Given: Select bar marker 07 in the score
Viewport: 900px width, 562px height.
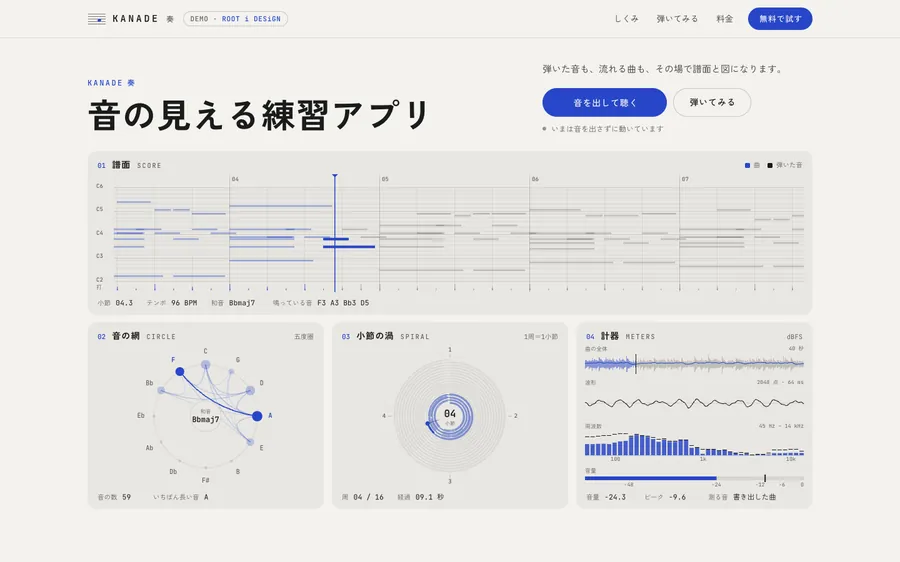Looking at the screenshot, I should [x=685, y=179].
